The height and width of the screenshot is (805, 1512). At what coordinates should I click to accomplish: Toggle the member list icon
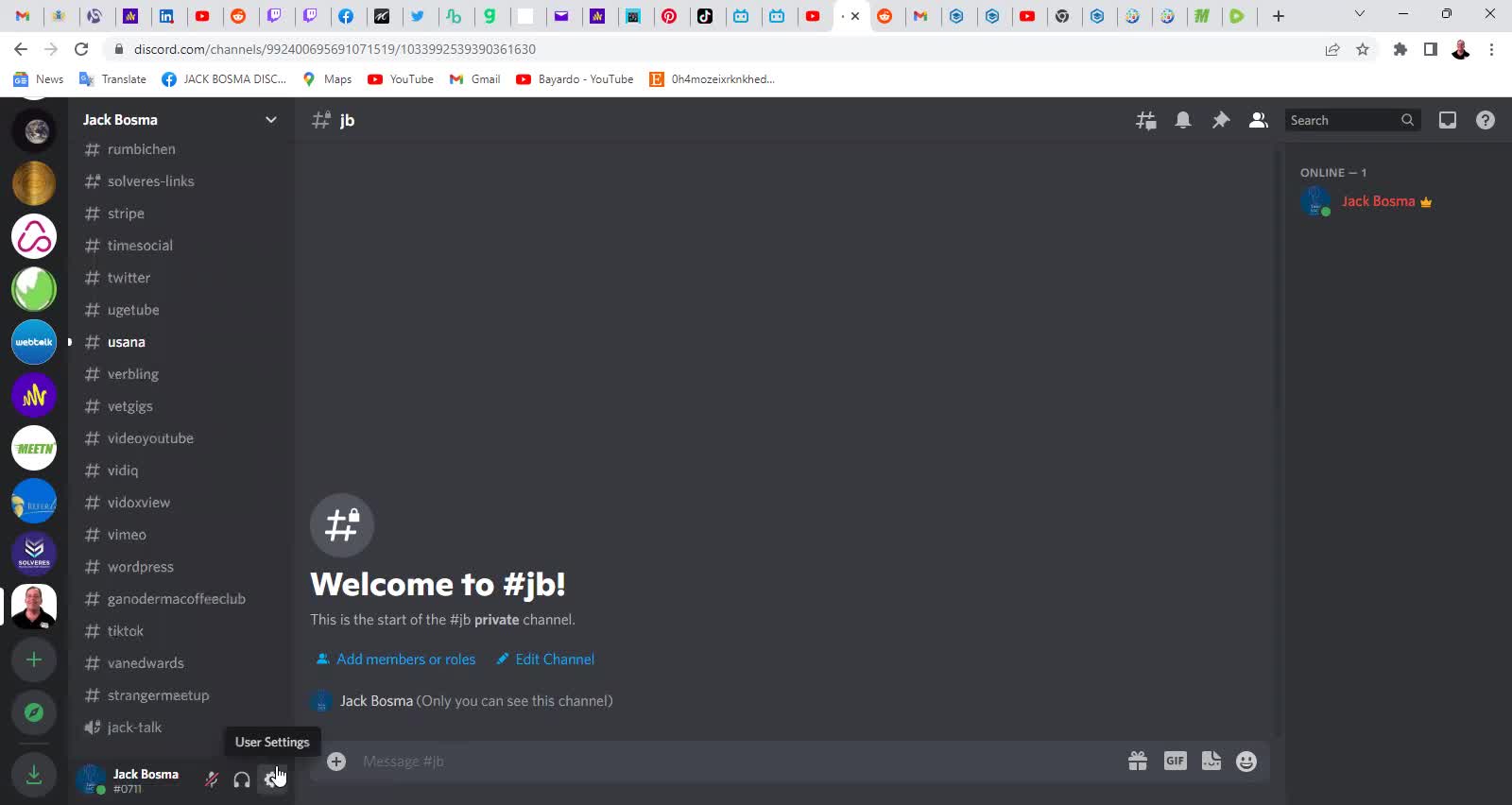pyautogui.click(x=1259, y=120)
